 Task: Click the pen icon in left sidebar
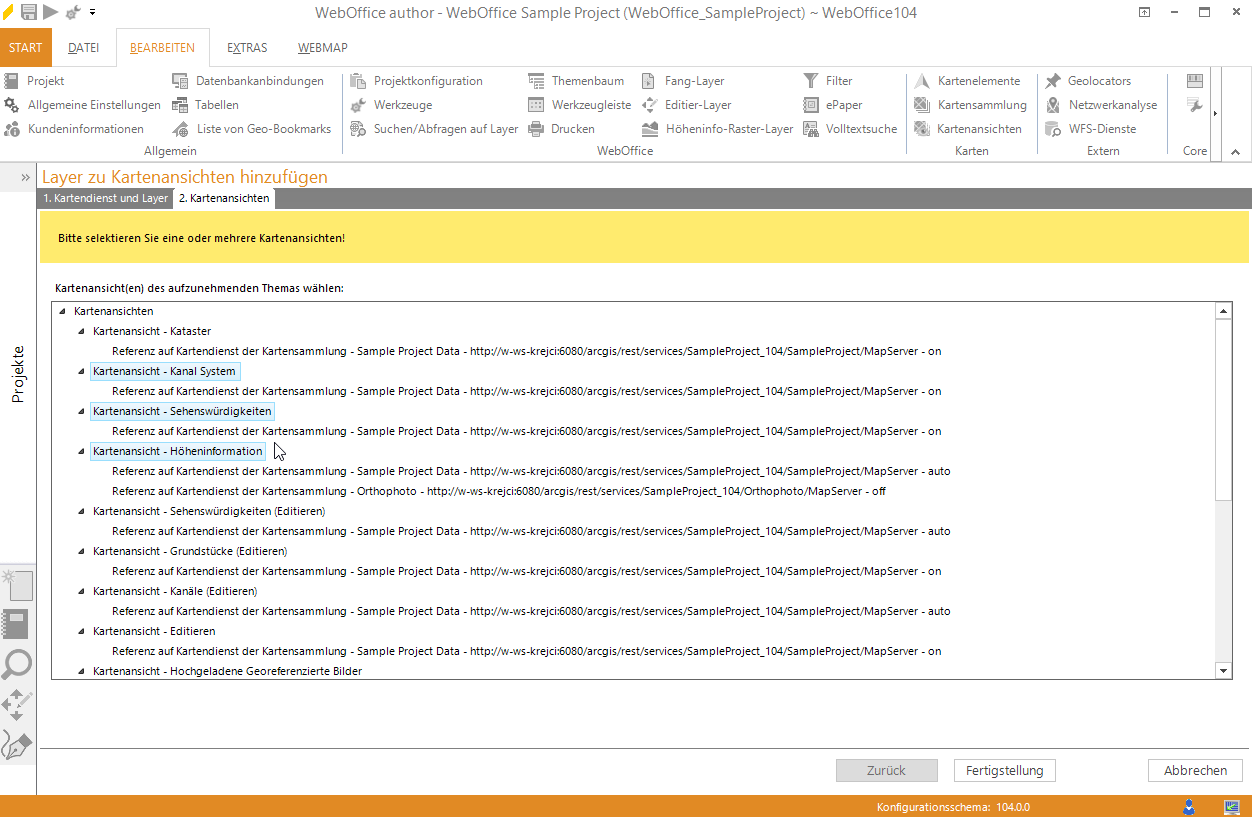pos(17,745)
